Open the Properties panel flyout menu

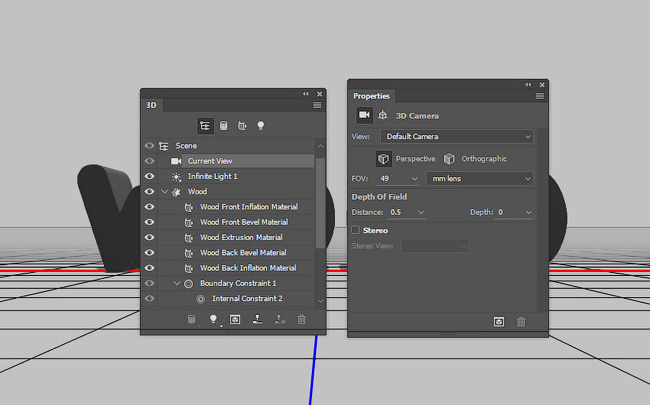pos(540,96)
